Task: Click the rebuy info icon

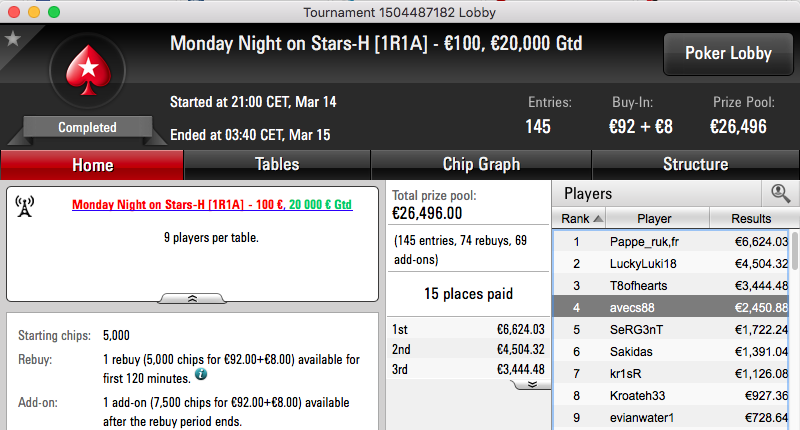Action: click(202, 374)
